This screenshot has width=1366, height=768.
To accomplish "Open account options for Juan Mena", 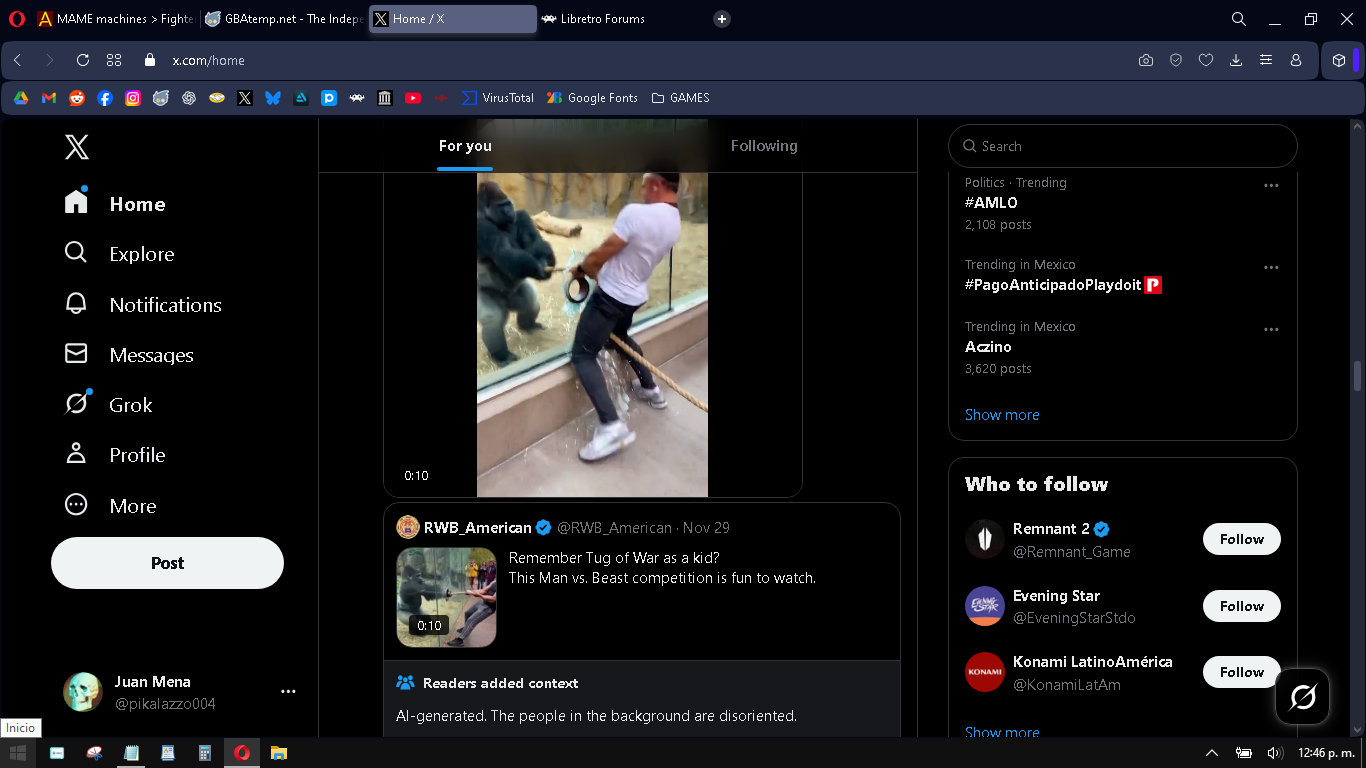I will tap(288, 692).
